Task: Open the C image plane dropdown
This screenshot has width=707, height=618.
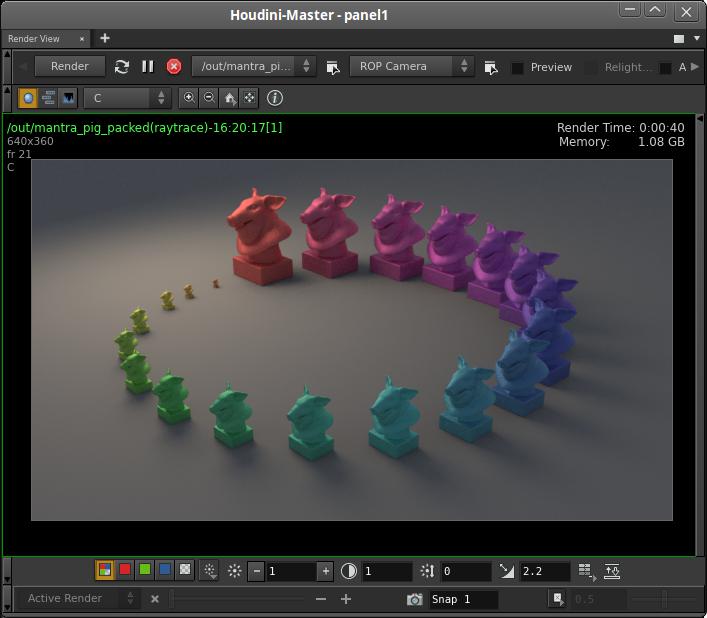Action: [128, 98]
